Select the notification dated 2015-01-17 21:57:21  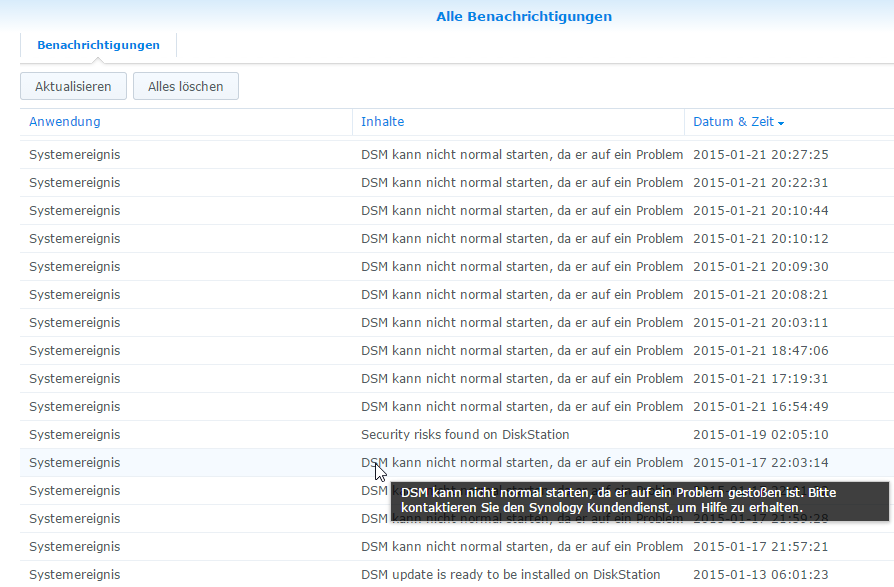click(457, 546)
